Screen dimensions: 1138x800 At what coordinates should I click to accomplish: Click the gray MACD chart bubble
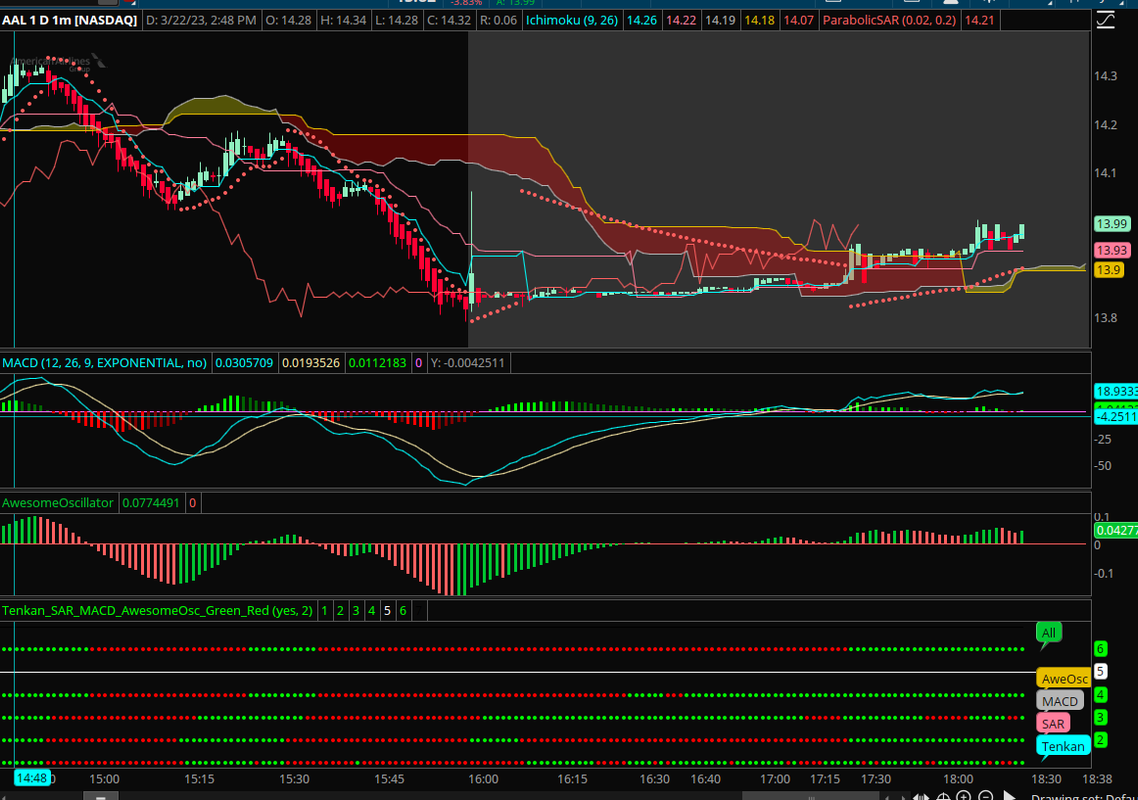tap(1060, 701)
